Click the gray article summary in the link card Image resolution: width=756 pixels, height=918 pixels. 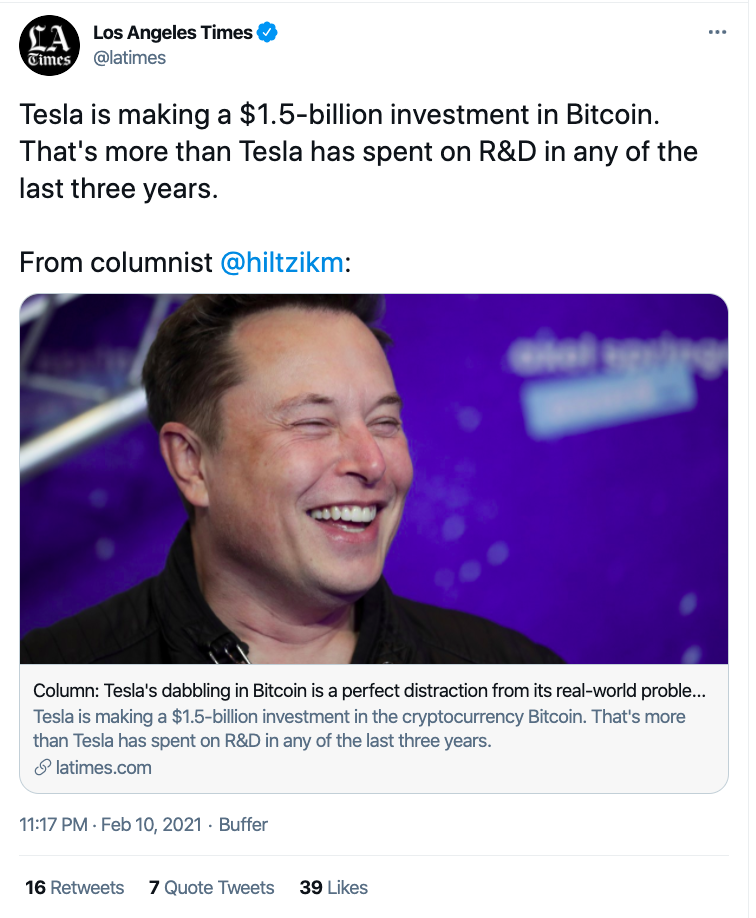click(x=359, y=729)
